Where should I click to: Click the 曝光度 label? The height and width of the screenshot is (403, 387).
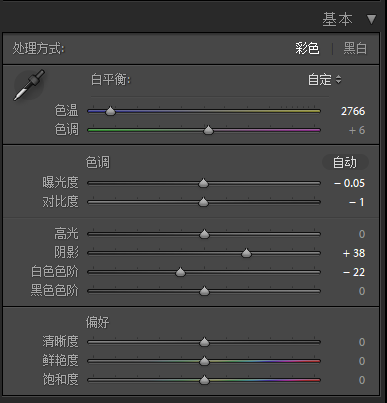tap(60, 182)
